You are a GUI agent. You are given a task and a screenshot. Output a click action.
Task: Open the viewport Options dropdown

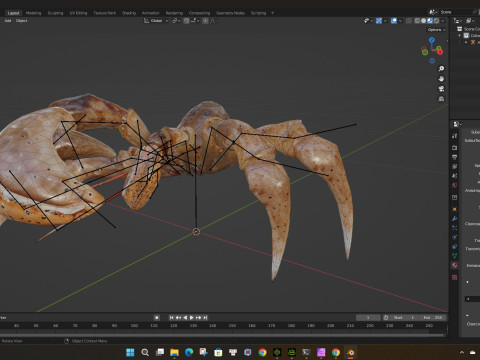point(437,30)
